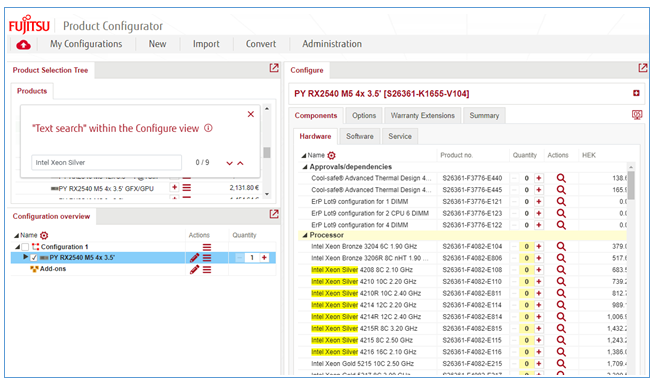Expand the PY RX2540 M5 4x 3.5' row

click(x=25, y=257)
